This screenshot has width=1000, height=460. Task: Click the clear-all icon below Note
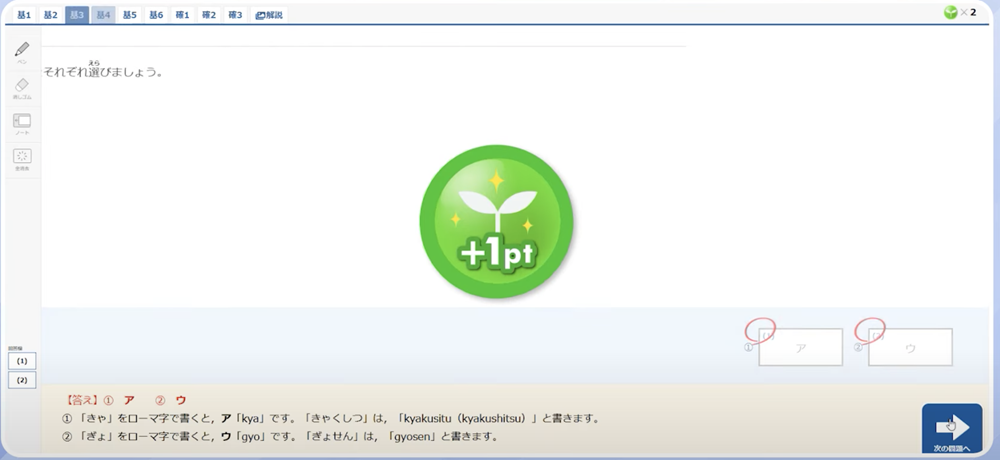pyautogui.click(x=22, y=157)
